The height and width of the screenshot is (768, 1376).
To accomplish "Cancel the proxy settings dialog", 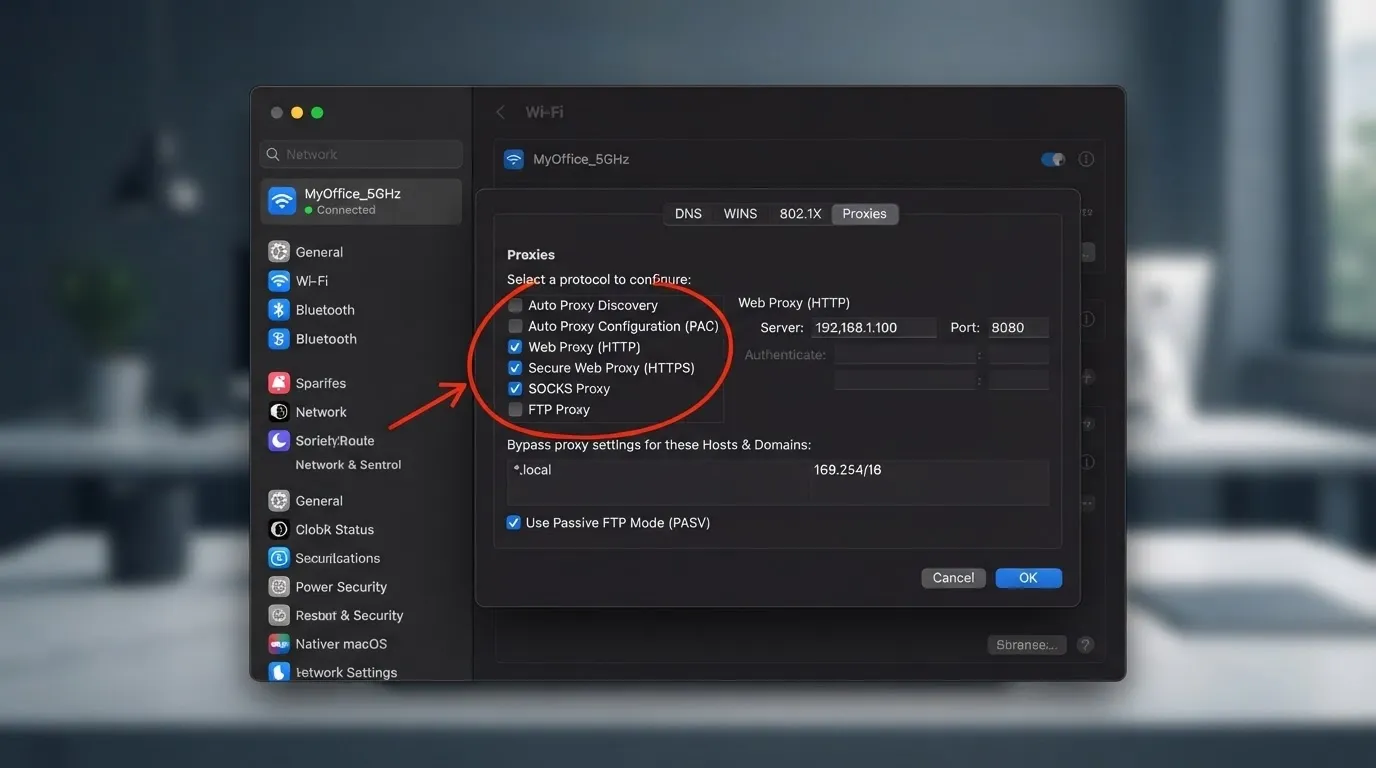I will click(x=953, y=578).
